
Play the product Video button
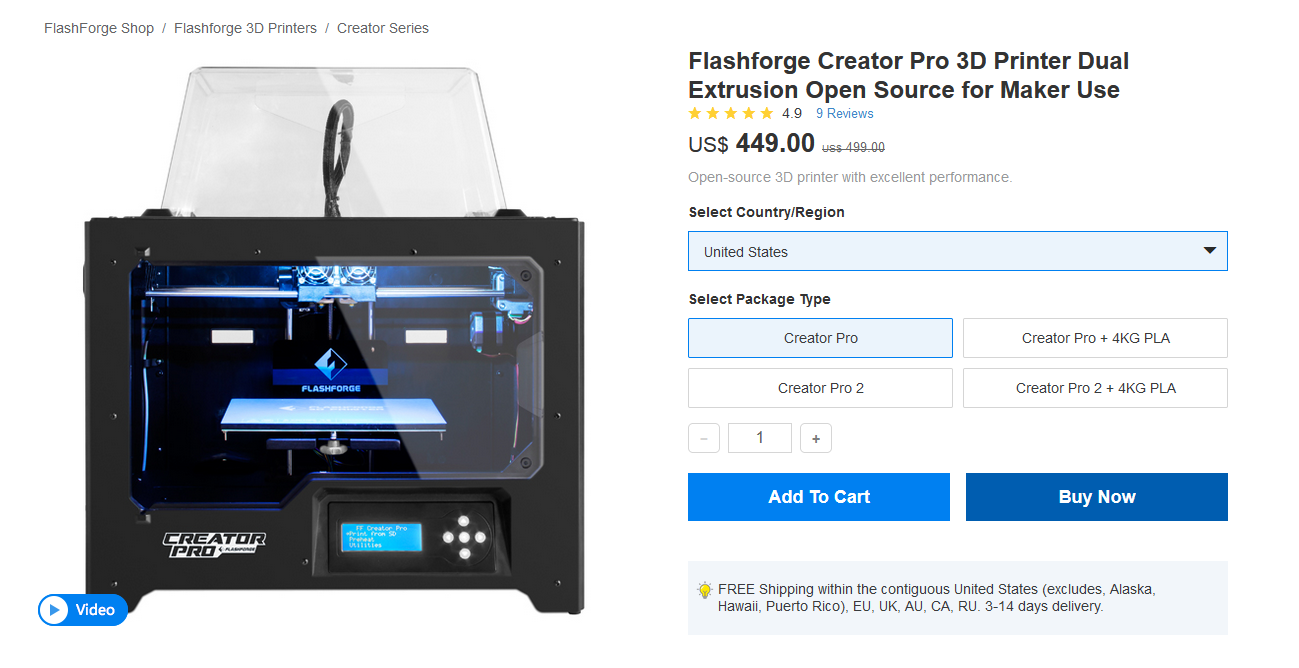pyautogui.click(x=83, y=609)
